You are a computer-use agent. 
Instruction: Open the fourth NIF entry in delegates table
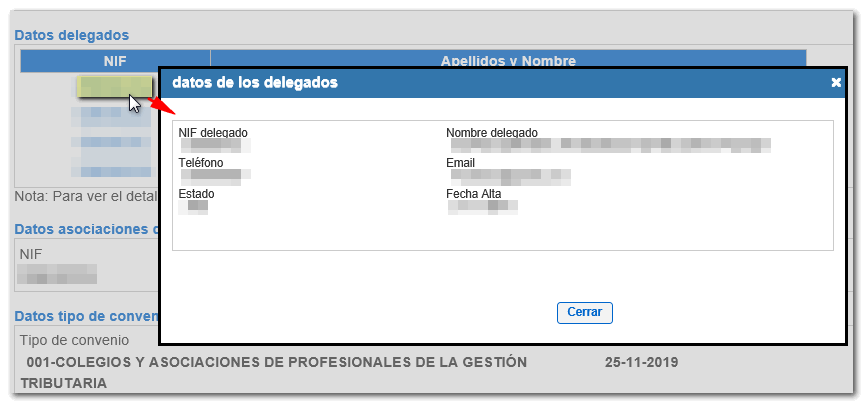tap(110, 169)
